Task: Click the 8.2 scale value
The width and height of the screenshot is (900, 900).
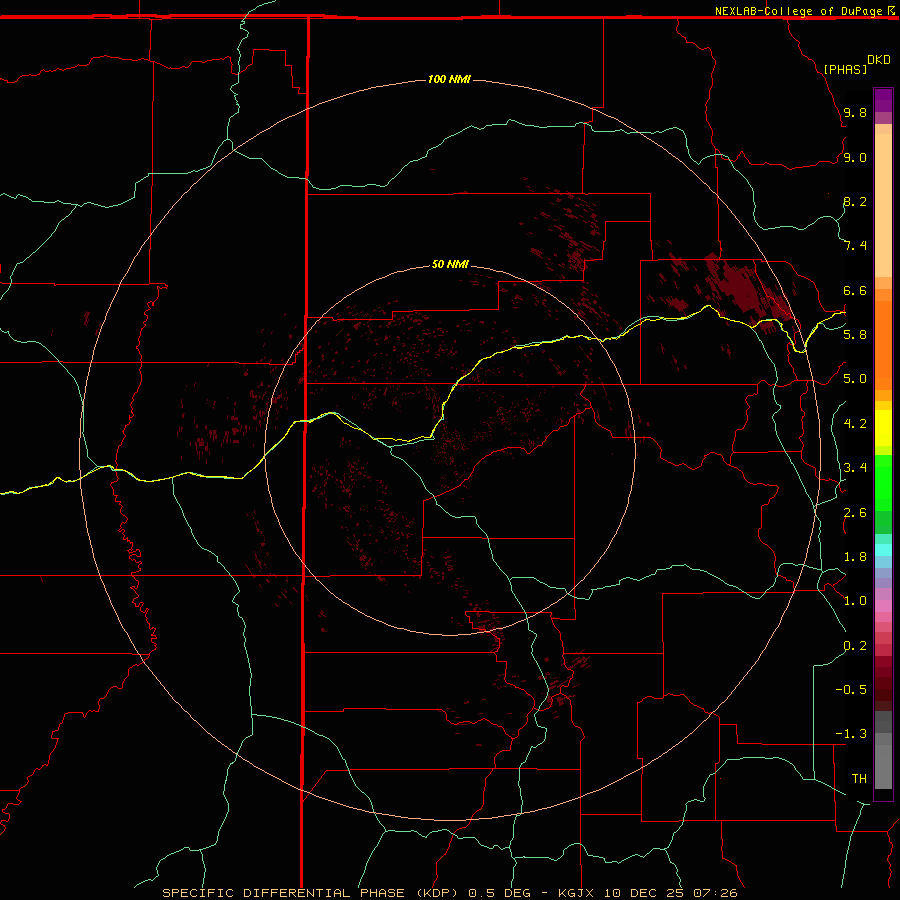Action: 855,201
